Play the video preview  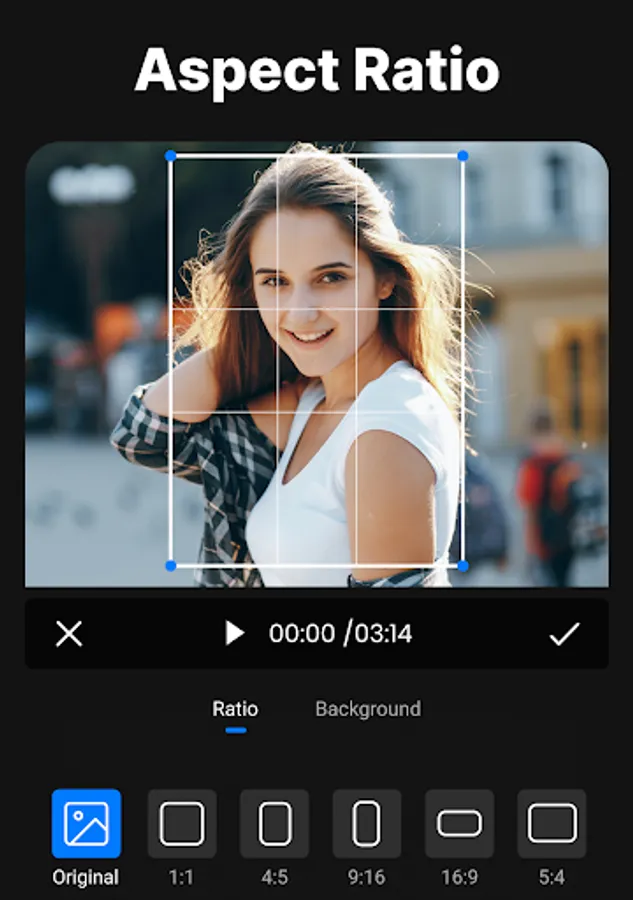(234, 634)
